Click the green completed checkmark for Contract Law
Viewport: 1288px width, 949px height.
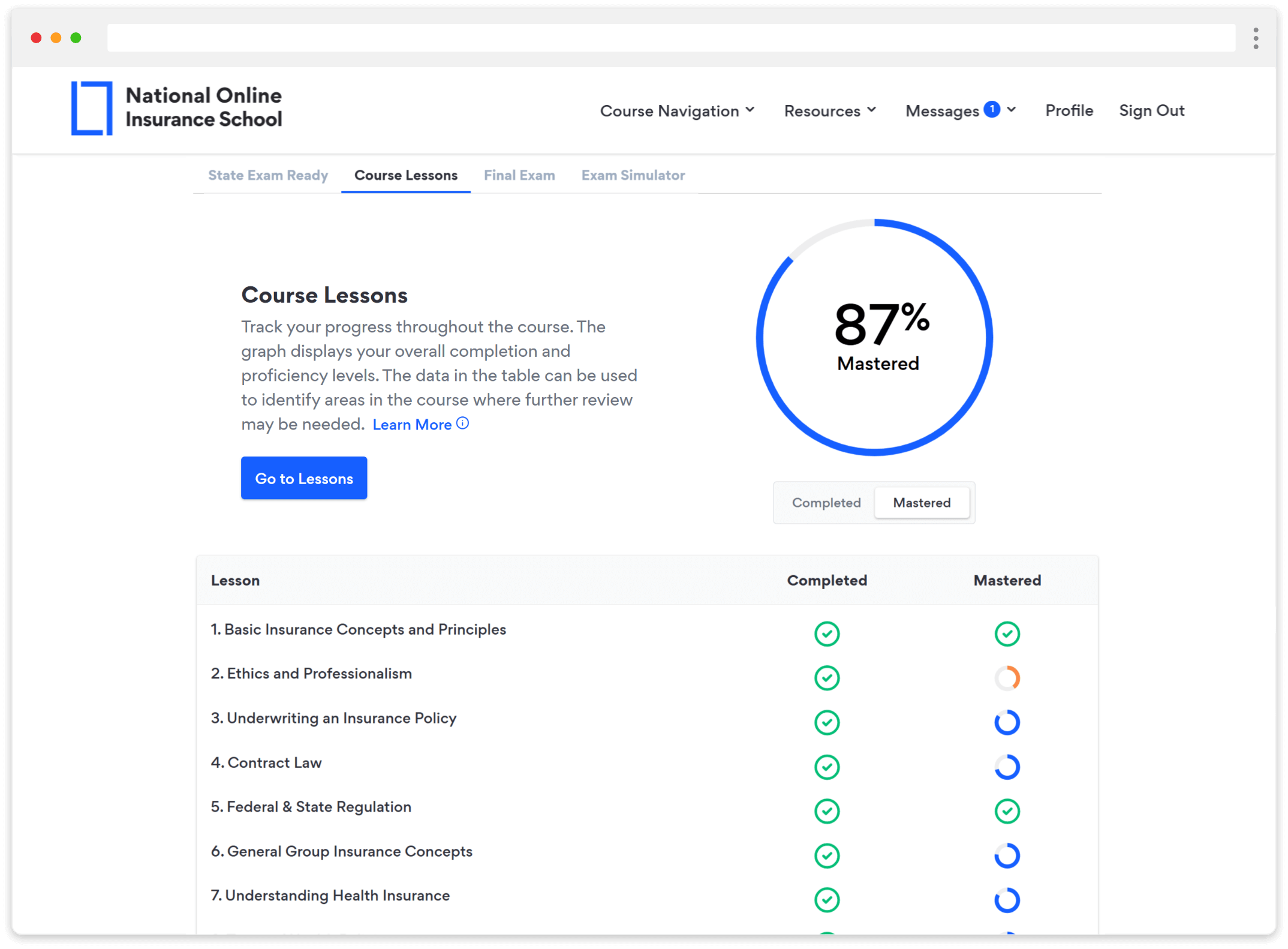[x=826, y=767]
